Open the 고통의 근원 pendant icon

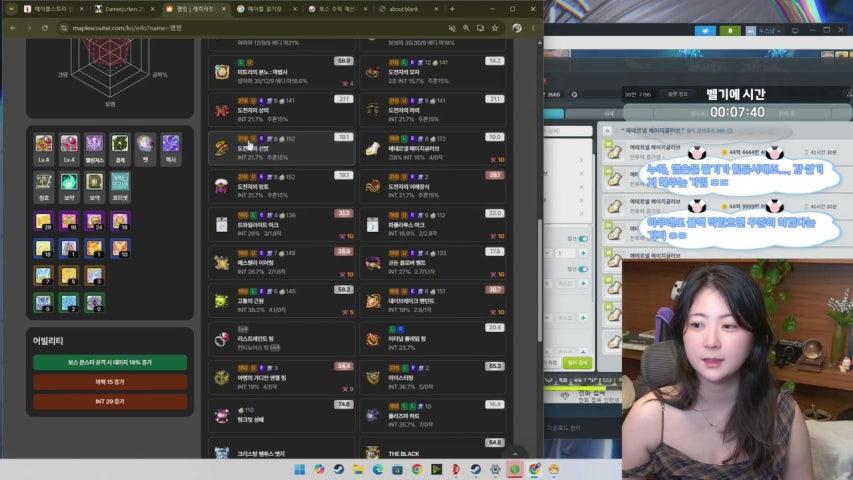click(221, 301)
